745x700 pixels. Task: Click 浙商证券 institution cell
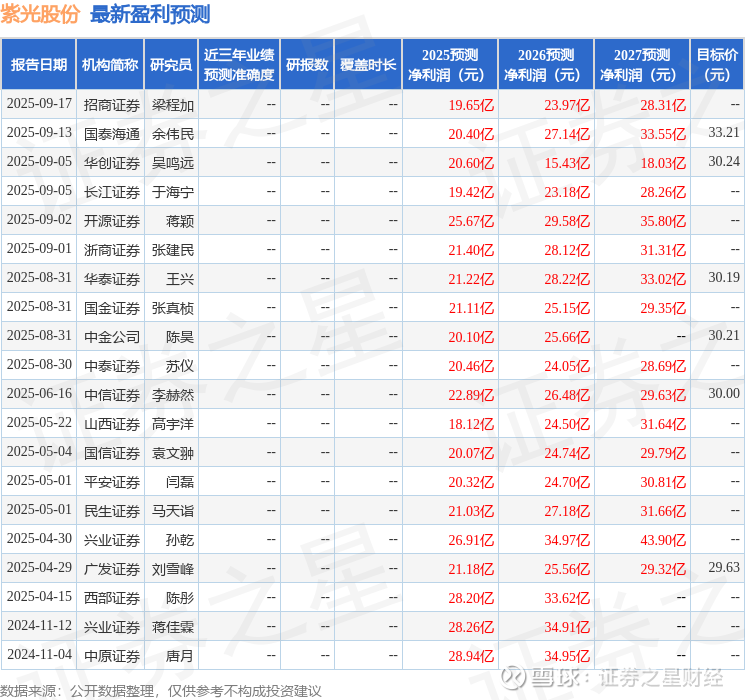click(x=112, y=250)
